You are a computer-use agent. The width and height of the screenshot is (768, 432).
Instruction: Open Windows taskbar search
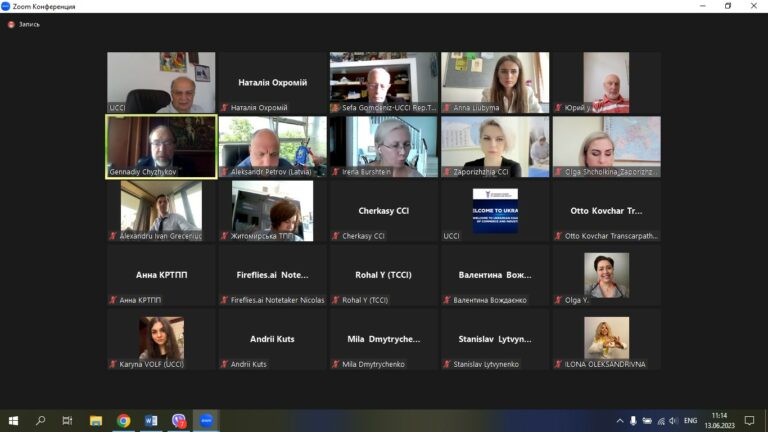click(41, 421)
